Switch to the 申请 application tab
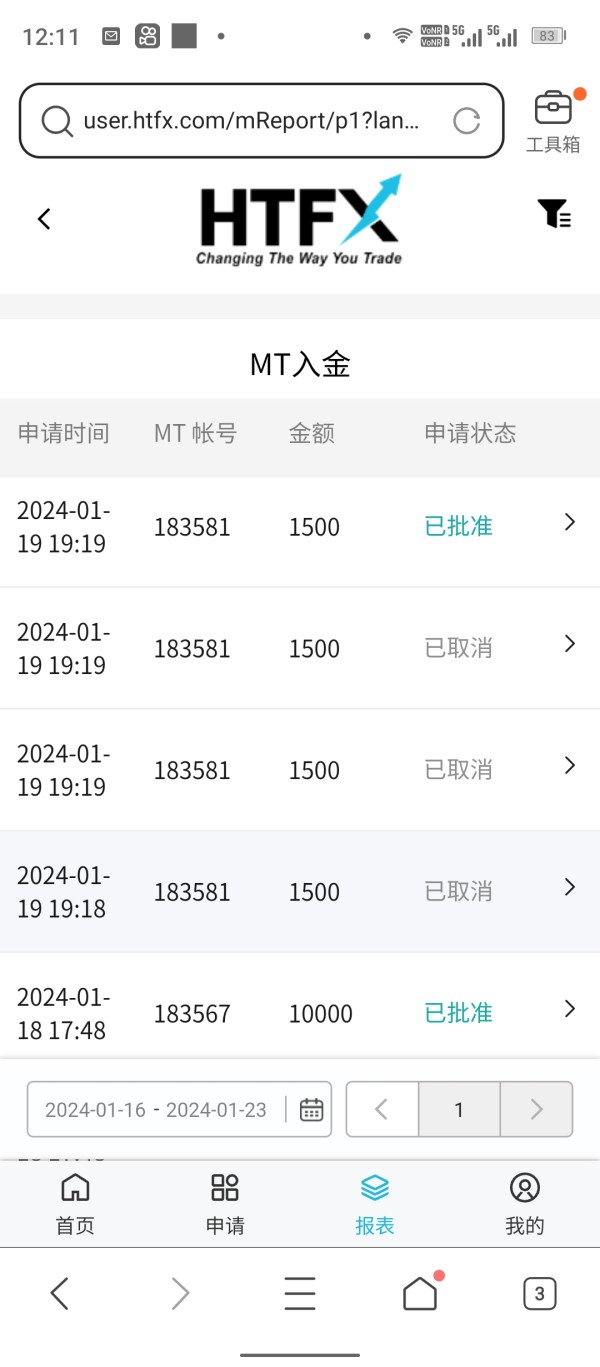Screen dimensions: 600x1367 click(225, 1204)
